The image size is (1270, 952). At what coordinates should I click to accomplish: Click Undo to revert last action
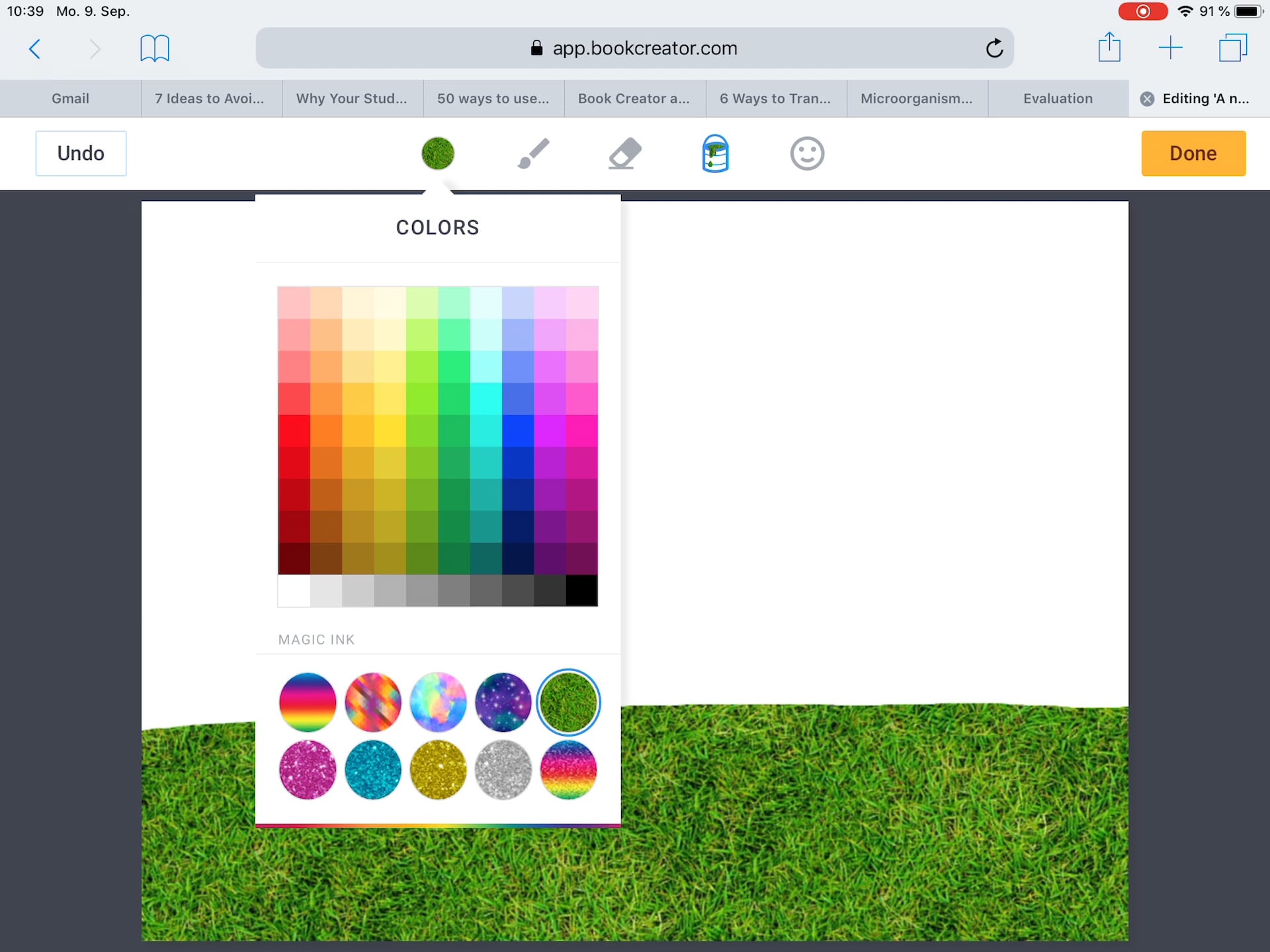pyautogui.click(x=81, y=153)
